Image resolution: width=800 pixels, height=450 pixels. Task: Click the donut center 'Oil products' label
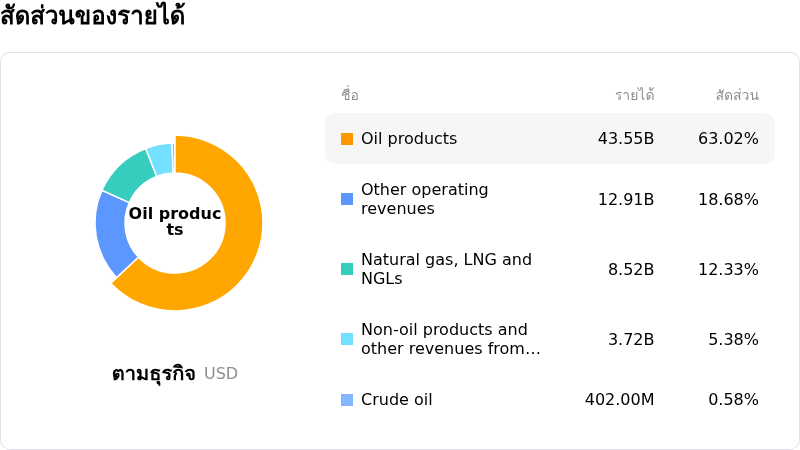click(x=174, y=221)
